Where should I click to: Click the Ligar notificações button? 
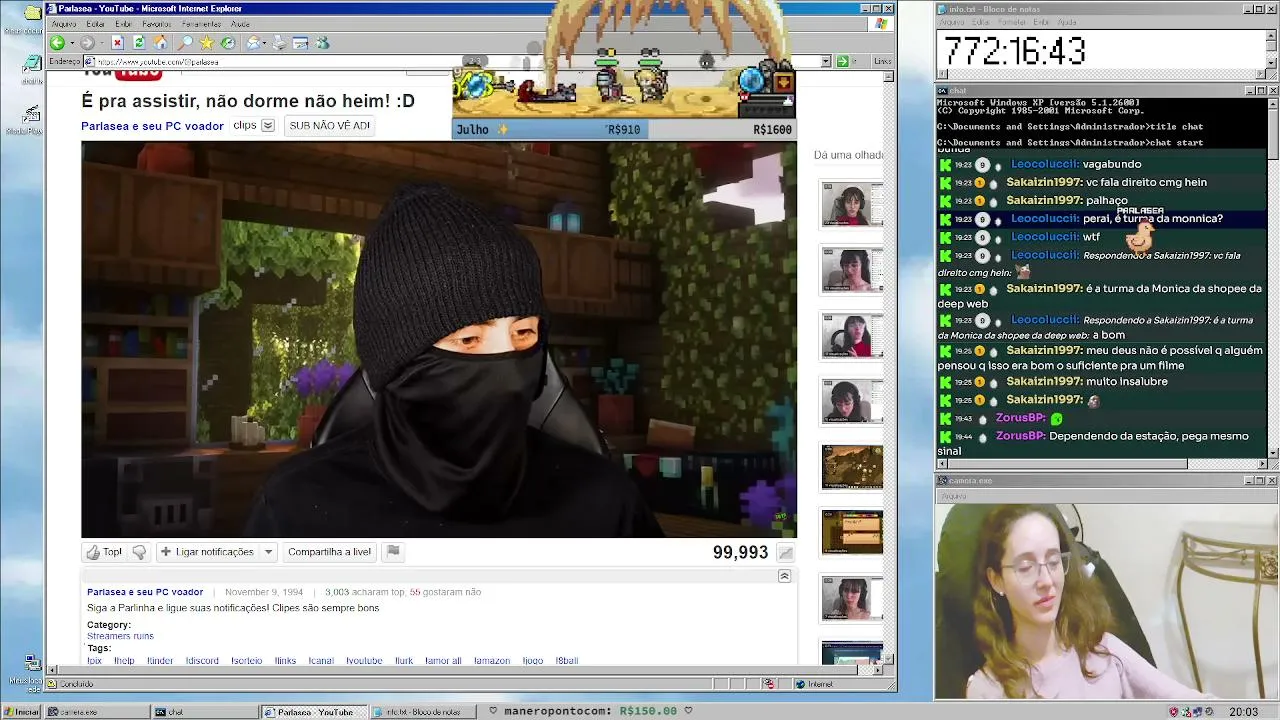[x=207, y=552]
